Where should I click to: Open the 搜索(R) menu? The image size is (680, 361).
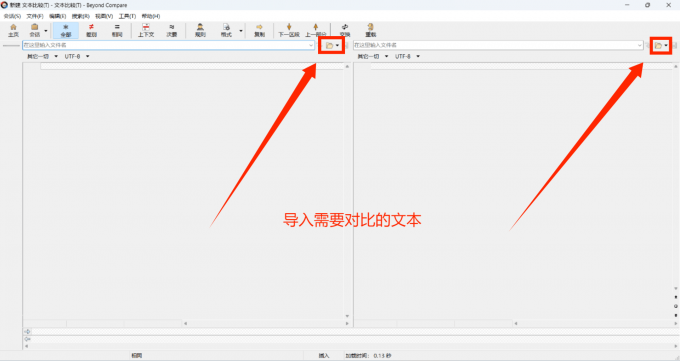(81, 16)
